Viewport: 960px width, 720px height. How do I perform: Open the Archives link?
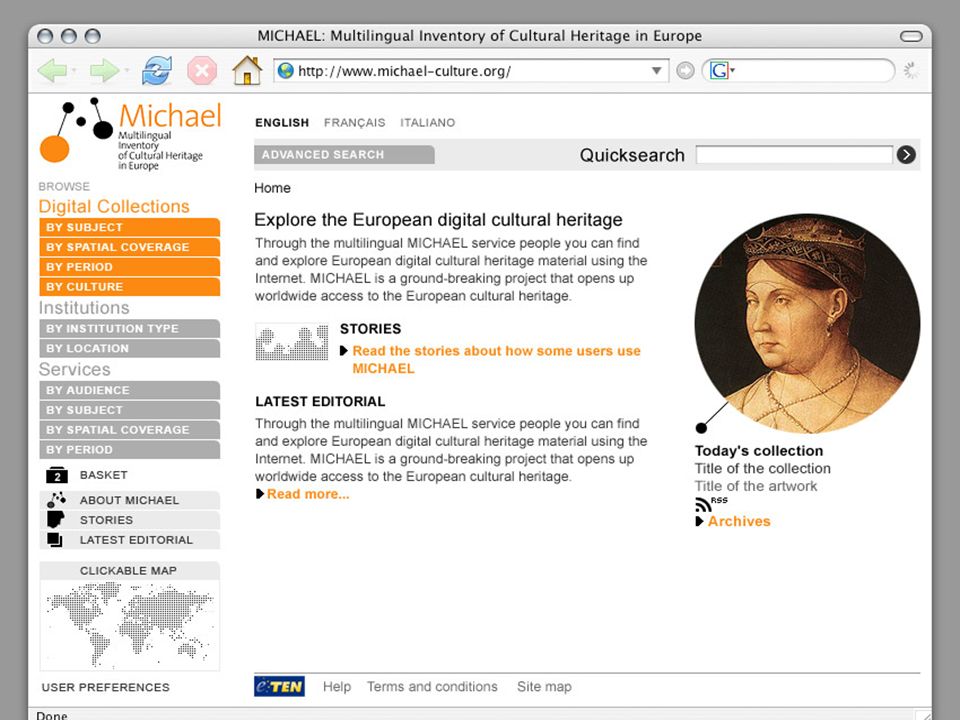pyautogui.click(x=739, y=521)
